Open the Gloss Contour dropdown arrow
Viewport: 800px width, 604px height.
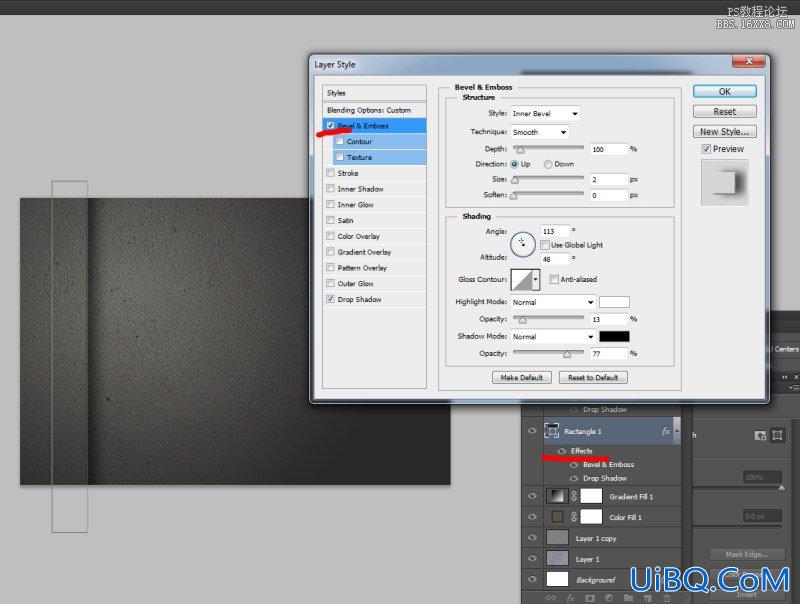(536, 280)
